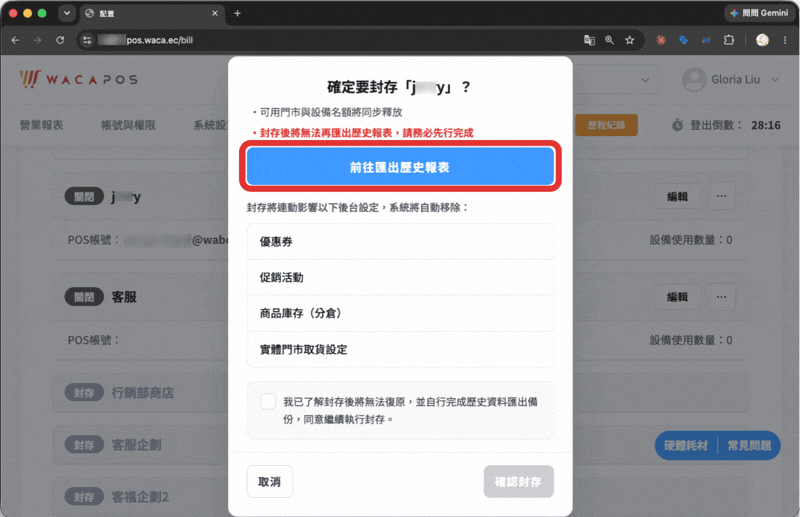Click the 硬體耗材 link
This screenshot has width=800, height=517.
686,446
